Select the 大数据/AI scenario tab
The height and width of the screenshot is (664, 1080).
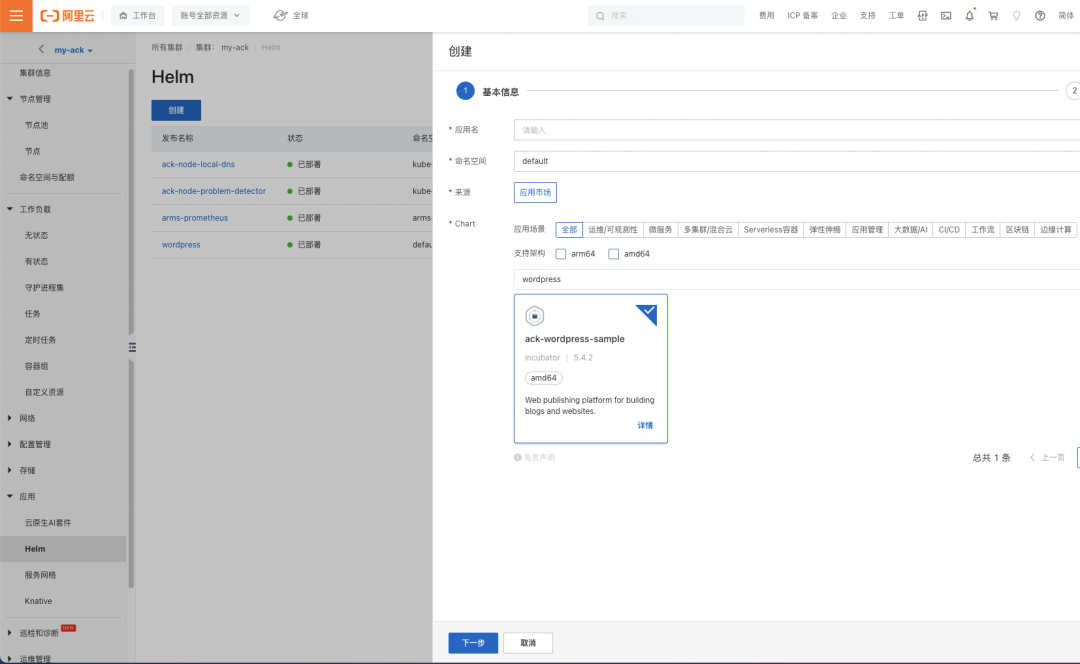(x=911, y=229)
